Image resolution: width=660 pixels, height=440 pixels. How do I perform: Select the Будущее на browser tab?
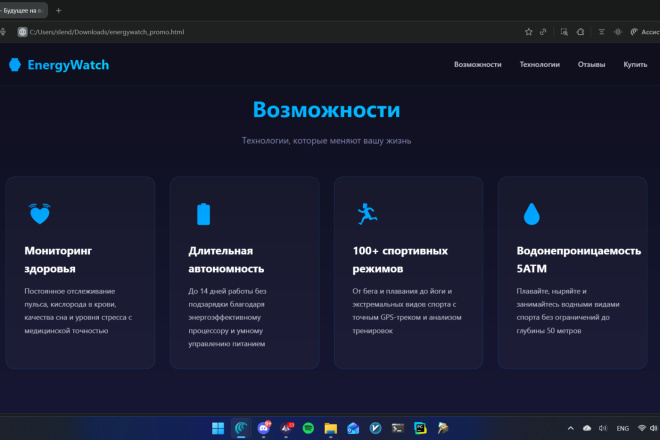pyautogui.click(x=23, y=11)
